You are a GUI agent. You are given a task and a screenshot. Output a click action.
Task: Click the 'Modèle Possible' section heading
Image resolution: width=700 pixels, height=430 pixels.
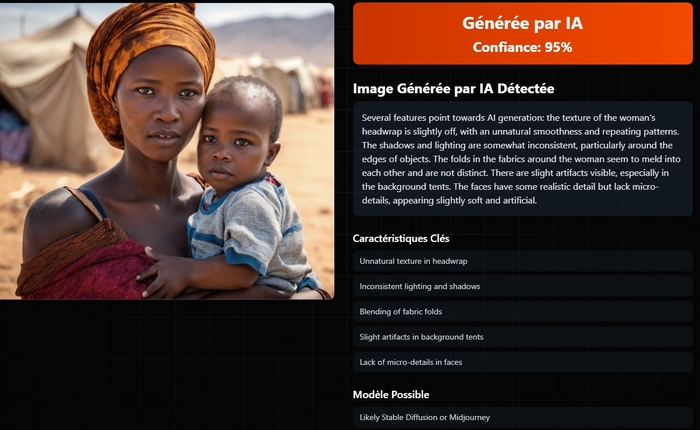pyautogui.click(x=391, y=395)
